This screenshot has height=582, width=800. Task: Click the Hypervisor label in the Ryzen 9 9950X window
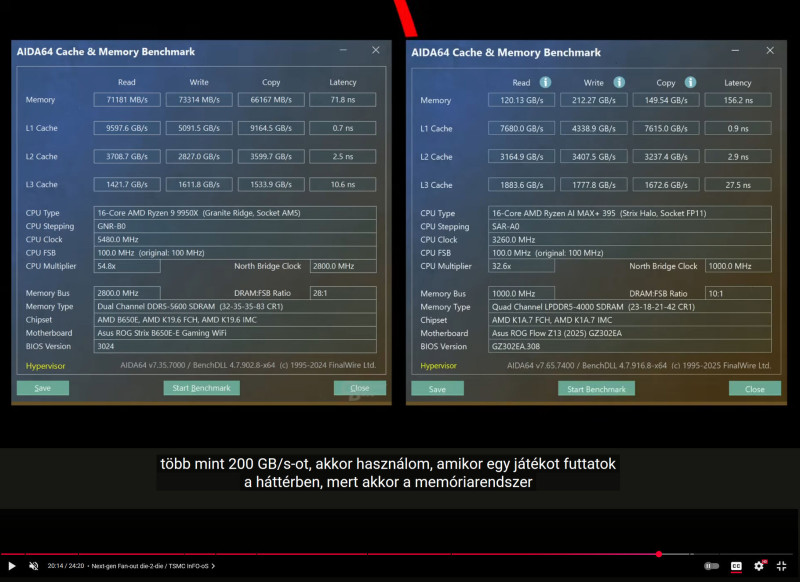(45, 366)
